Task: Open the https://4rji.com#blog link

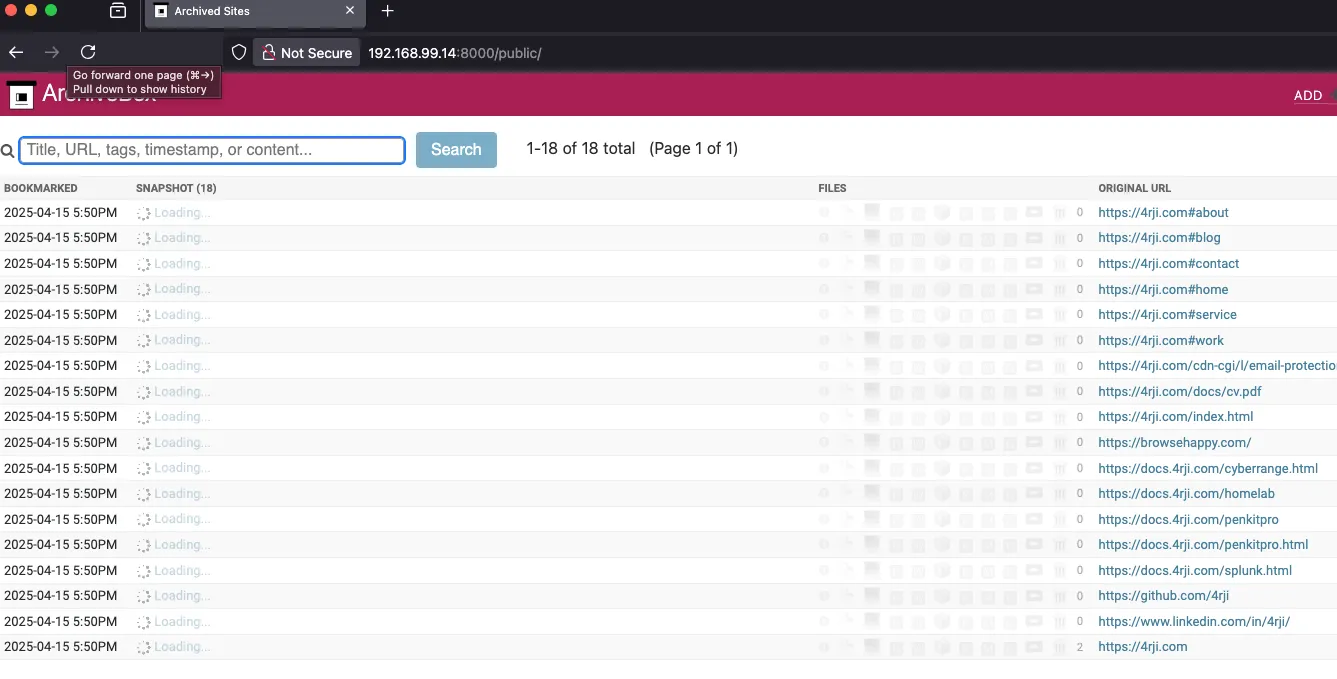Action: [x=1159, y=237]
